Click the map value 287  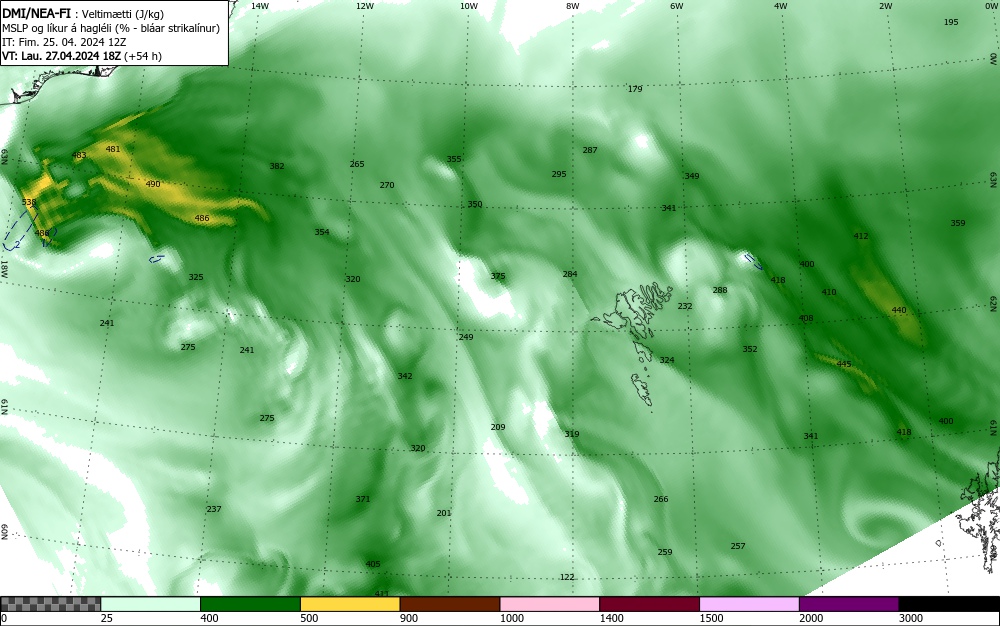click(x=590, y=150)
